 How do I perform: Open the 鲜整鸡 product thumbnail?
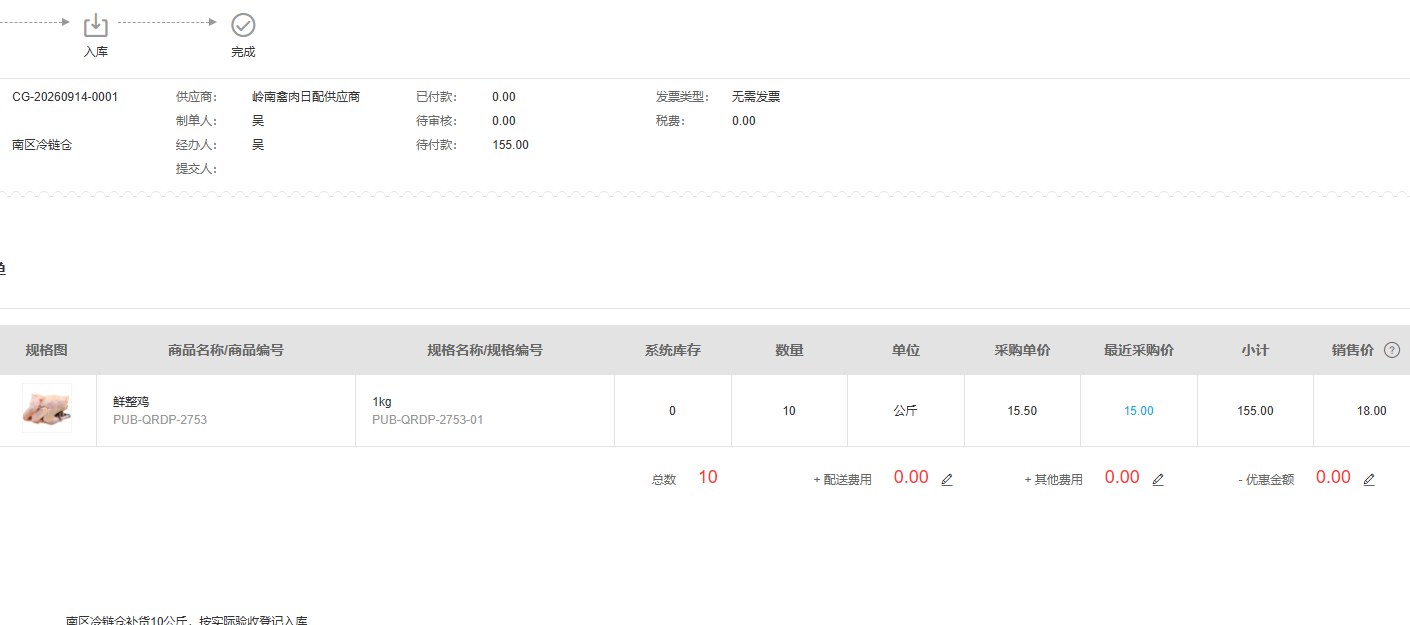tap(47, 408)
